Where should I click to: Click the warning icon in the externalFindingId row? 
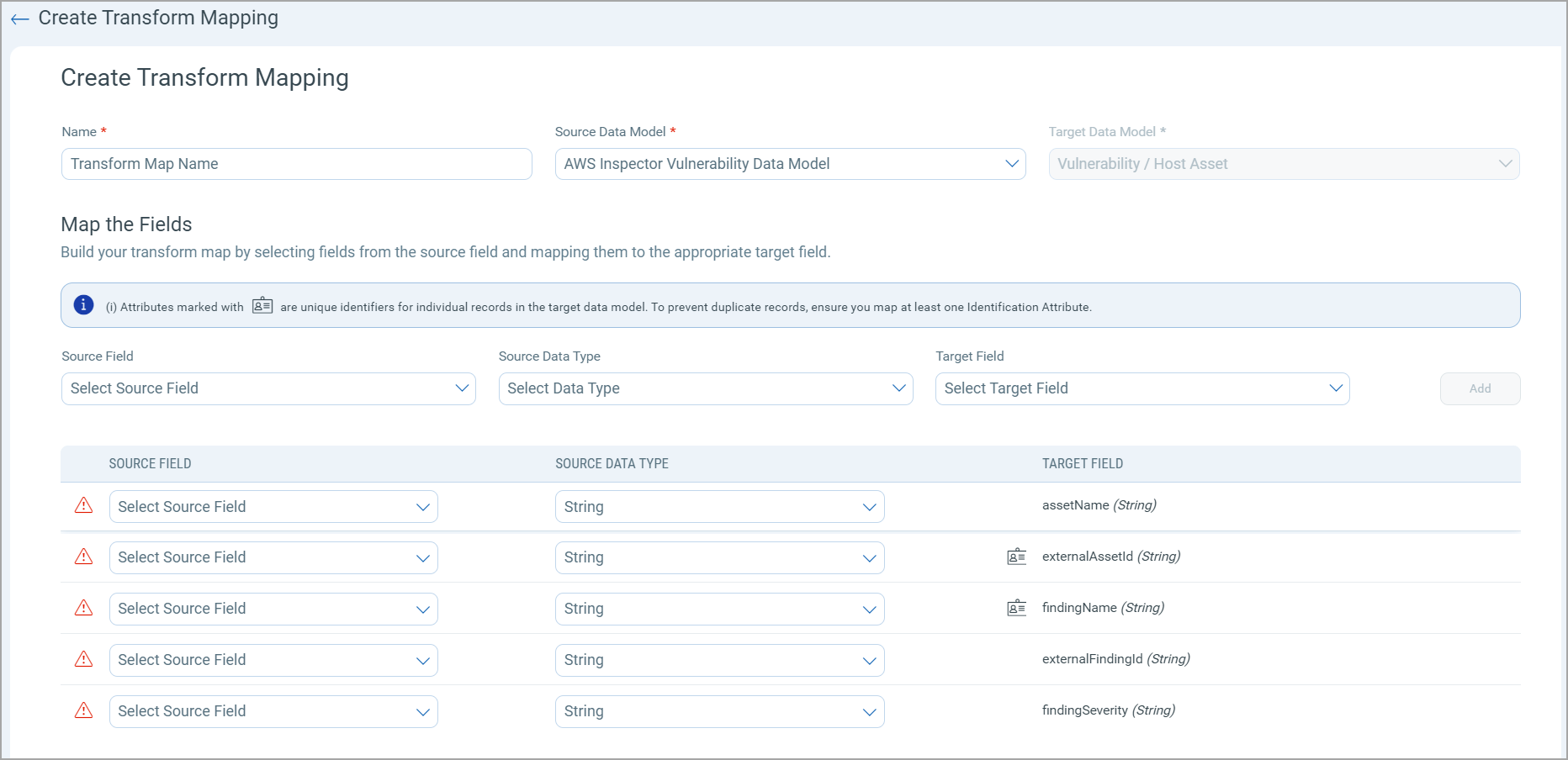[84, 659]
